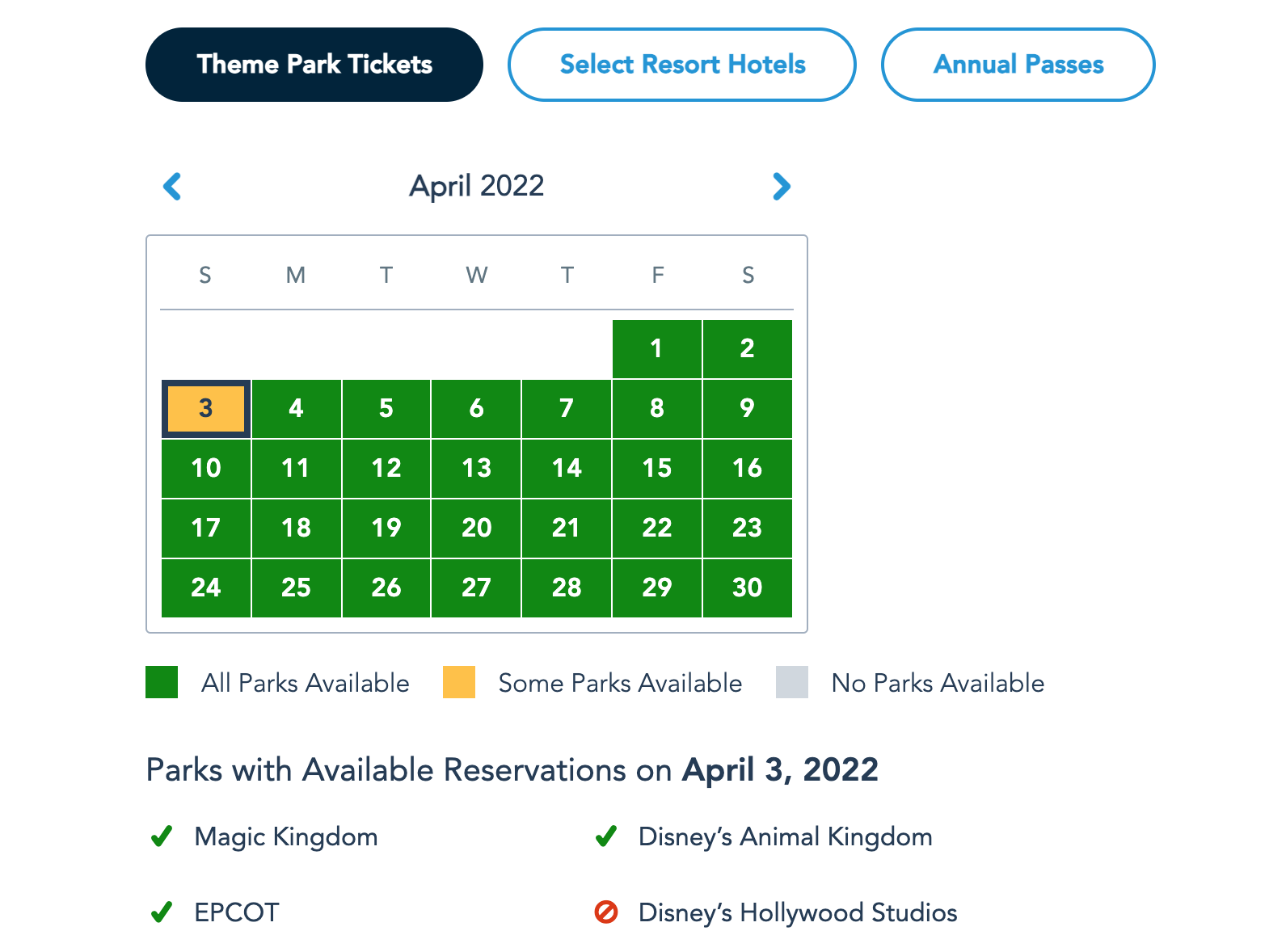This screenshot has width=1269, height=952.
Task: Open the Annual Passes tab
Action: click(1018, 65)
